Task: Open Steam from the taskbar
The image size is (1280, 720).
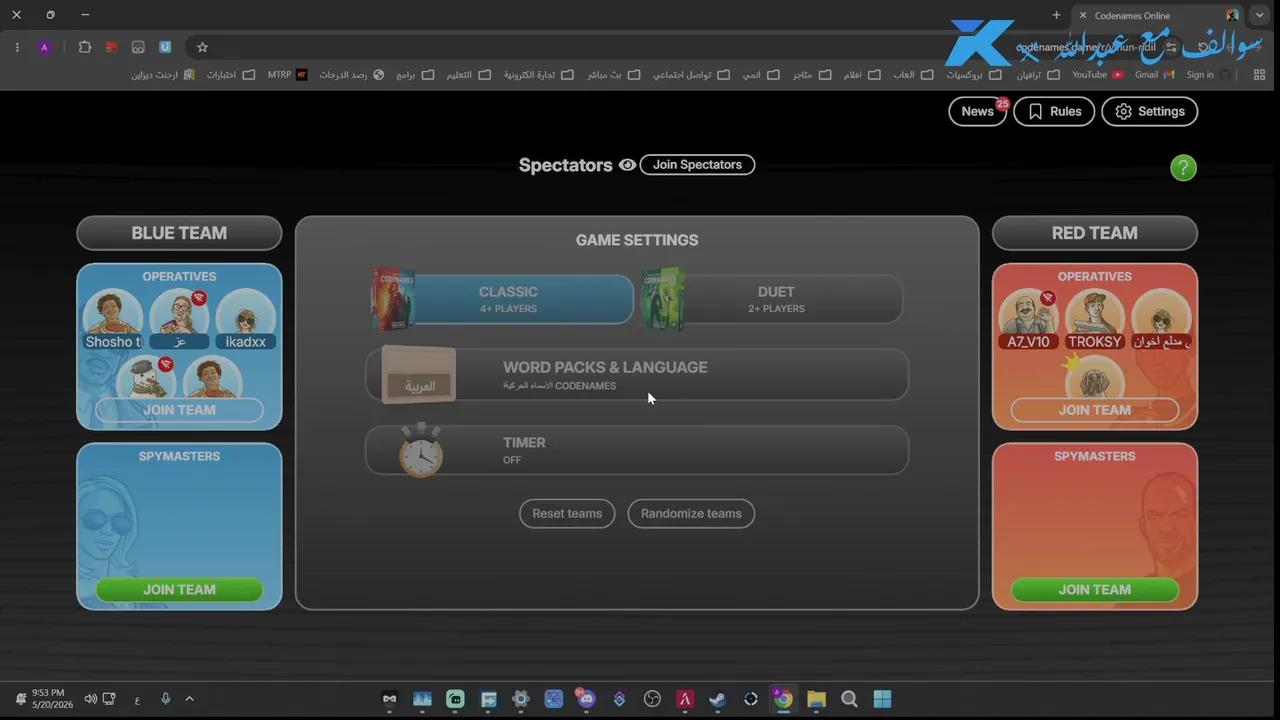Action: 717,699
